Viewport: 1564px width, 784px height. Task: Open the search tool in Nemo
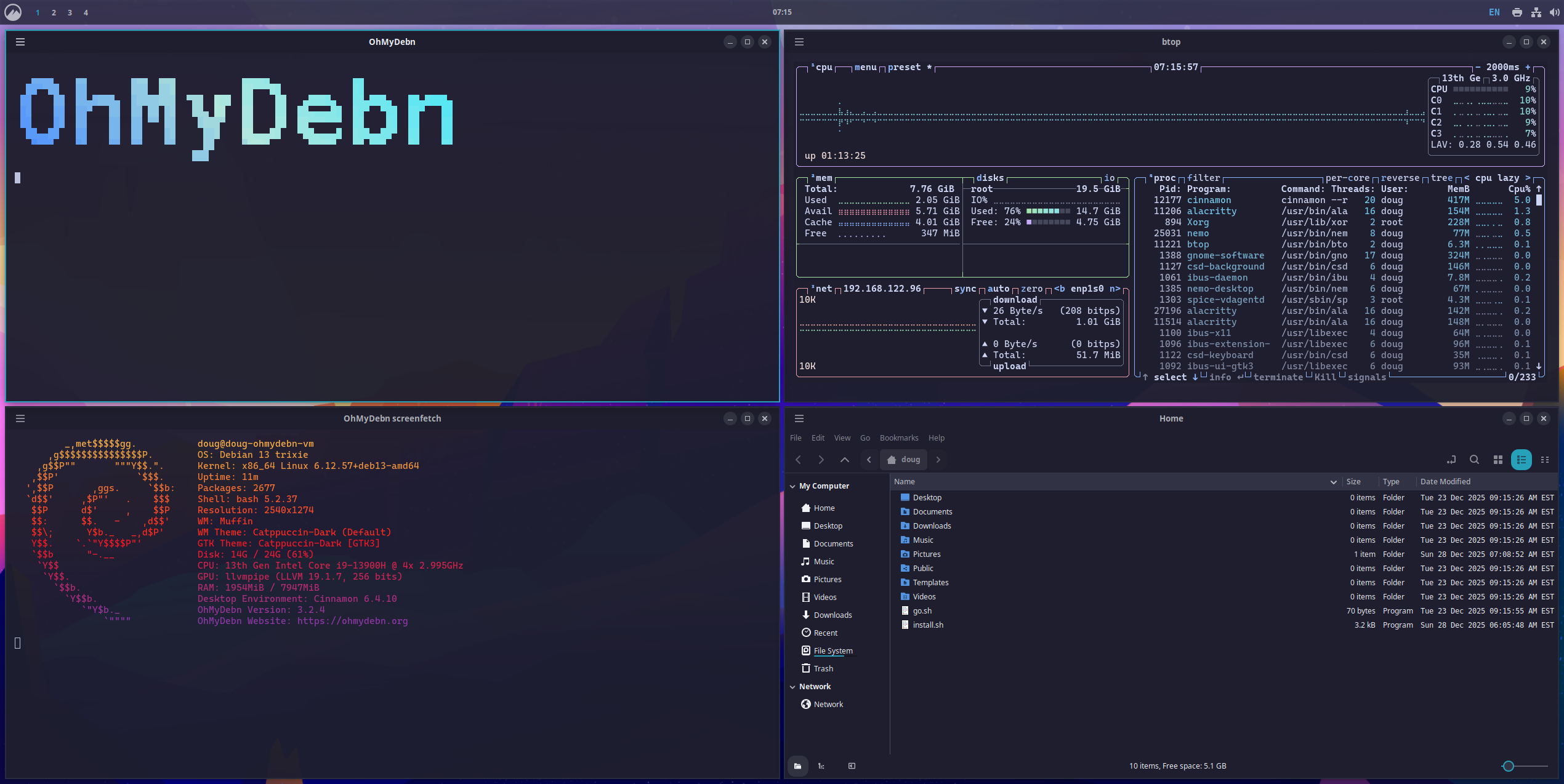click(1474, 460)
